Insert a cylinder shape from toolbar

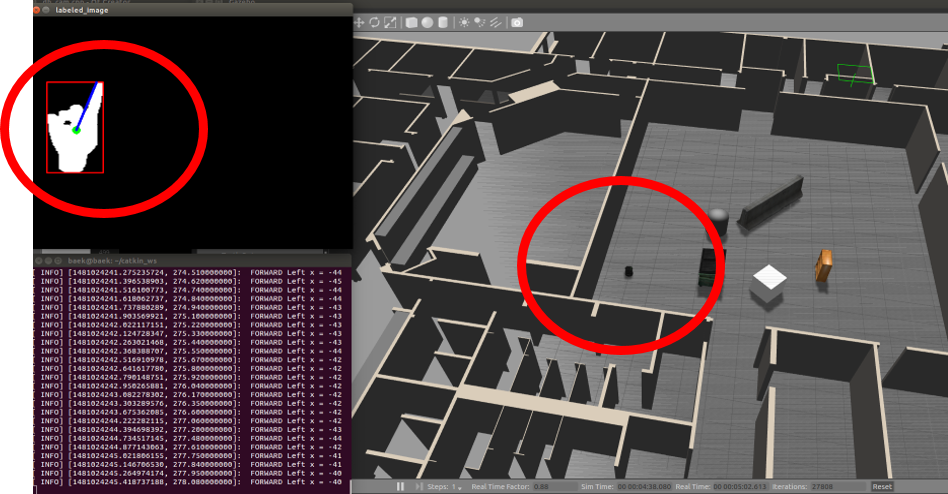(x=443, y=22)
